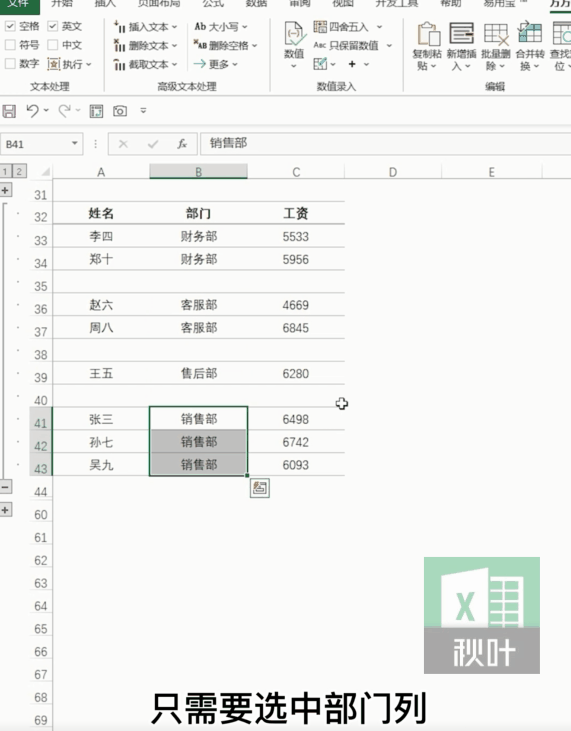Switch to the 视图 View tab
The width and height of the screenshot is (571, 731).
click(x=343, y=4)
